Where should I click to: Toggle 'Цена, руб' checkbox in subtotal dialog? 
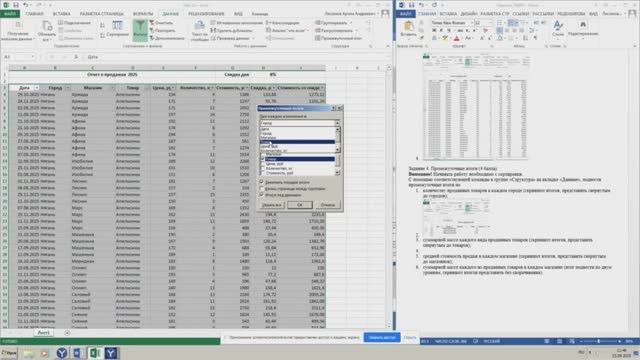pos(262,164)
